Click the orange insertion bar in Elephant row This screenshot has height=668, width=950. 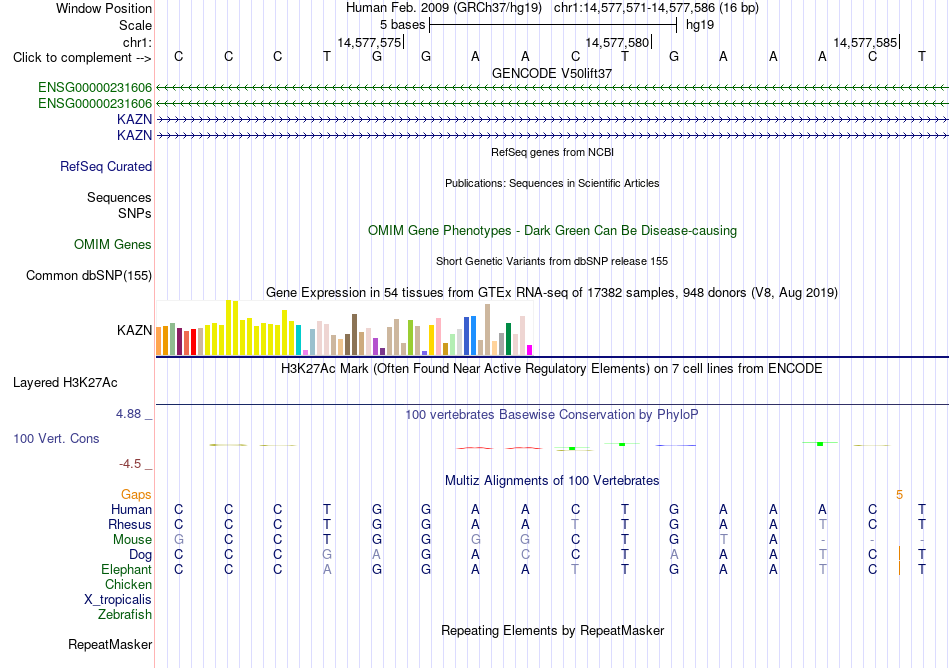point(900,569)
